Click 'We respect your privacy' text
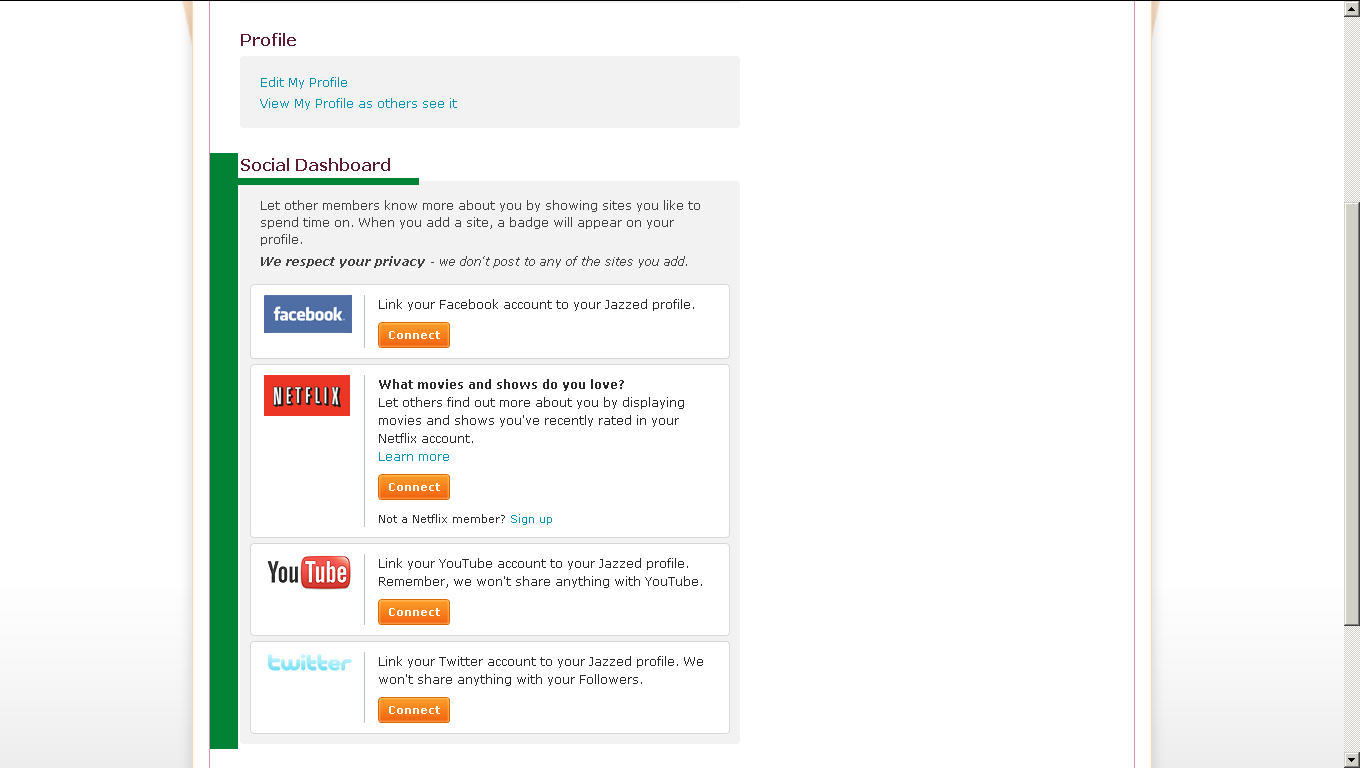 tap(342, 262)
